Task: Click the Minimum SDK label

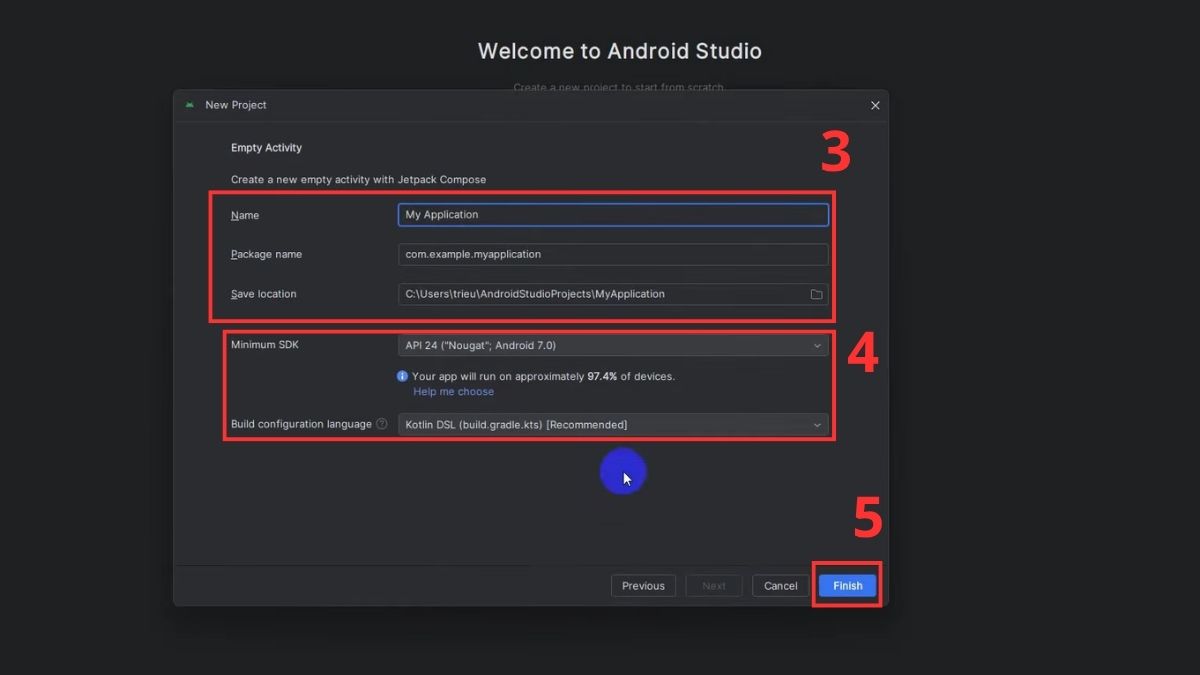Action: click(x=265, y=345)
